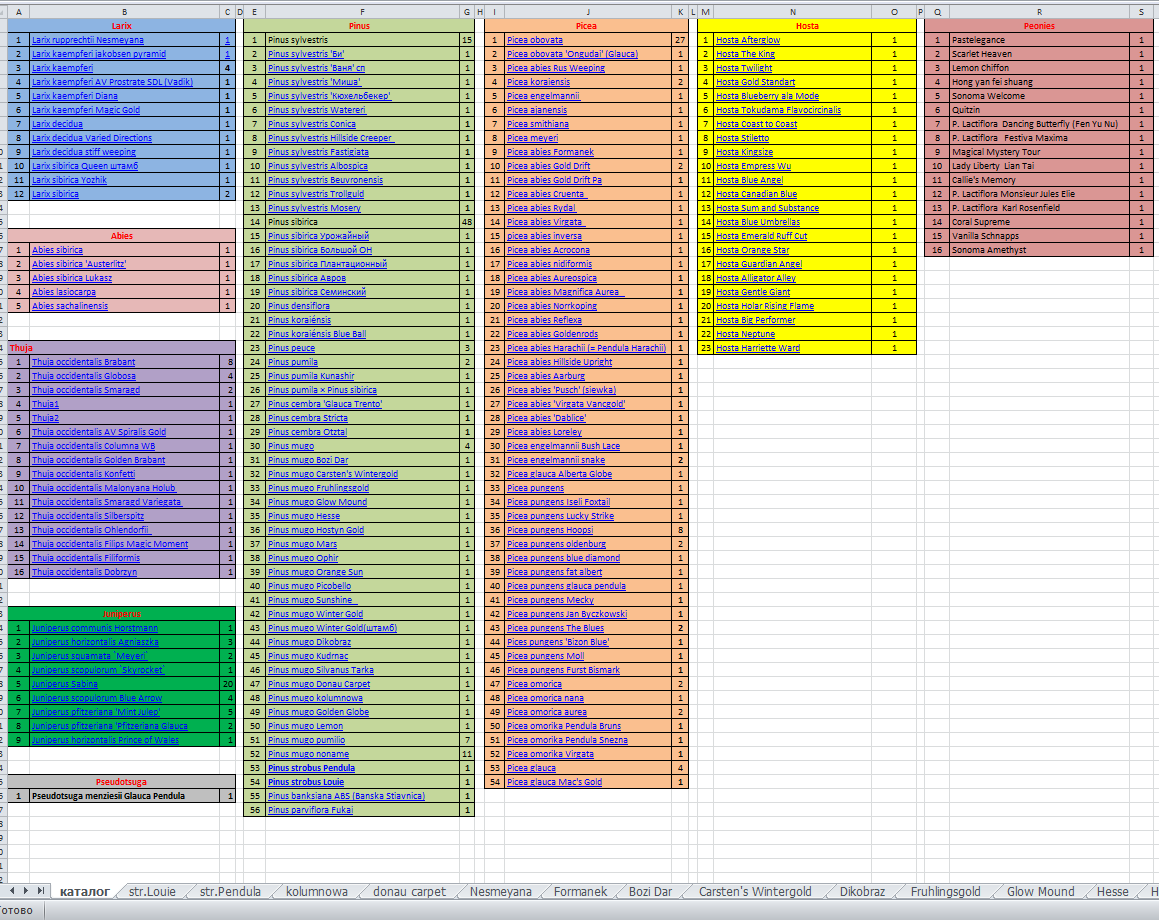Select Pseudotsuga menziesii Glauca Pendula cell
This screenshot has height=920, width=1159.
pos(124,796)
